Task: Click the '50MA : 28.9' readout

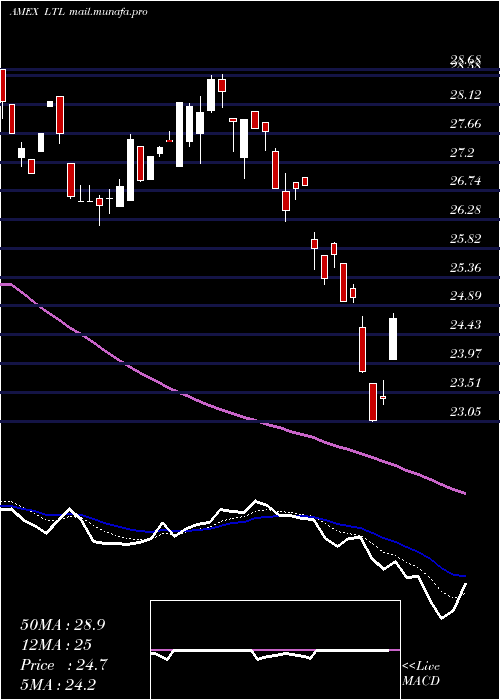Action: pyautogui.click(x=63, y=625)
